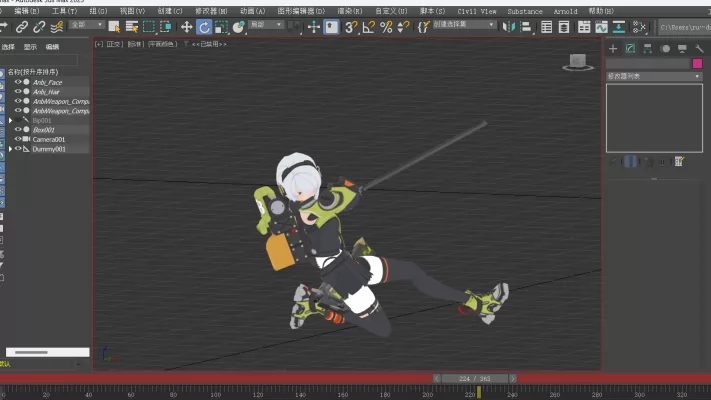The image size is (711, 400).
Task: Toggle the eye icon on the second AnbiWeapon_Comp row
Action: point(18,111)
